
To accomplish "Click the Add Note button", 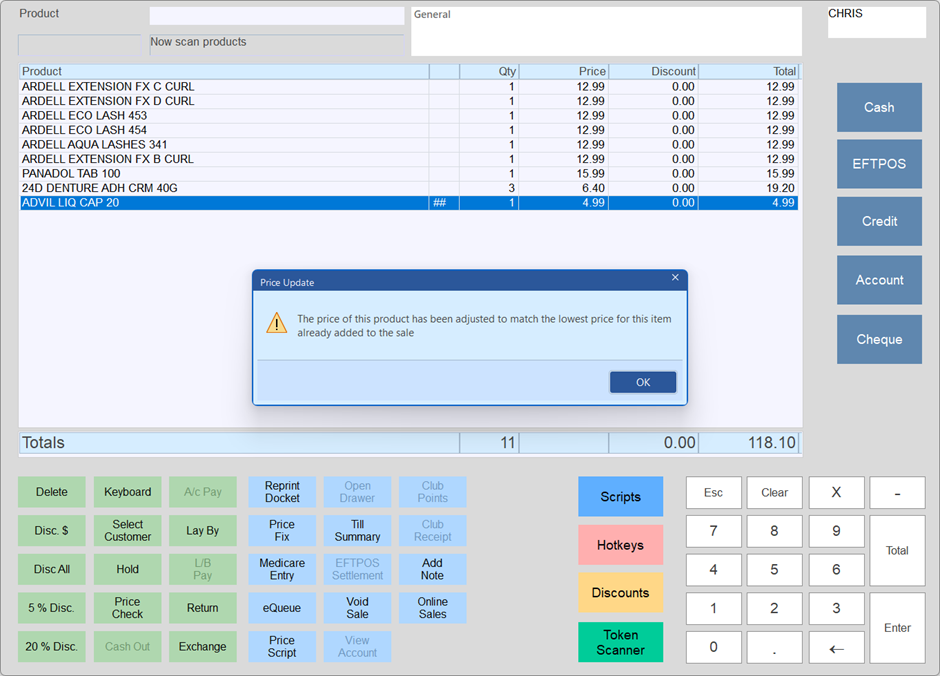I will (432, 569).
